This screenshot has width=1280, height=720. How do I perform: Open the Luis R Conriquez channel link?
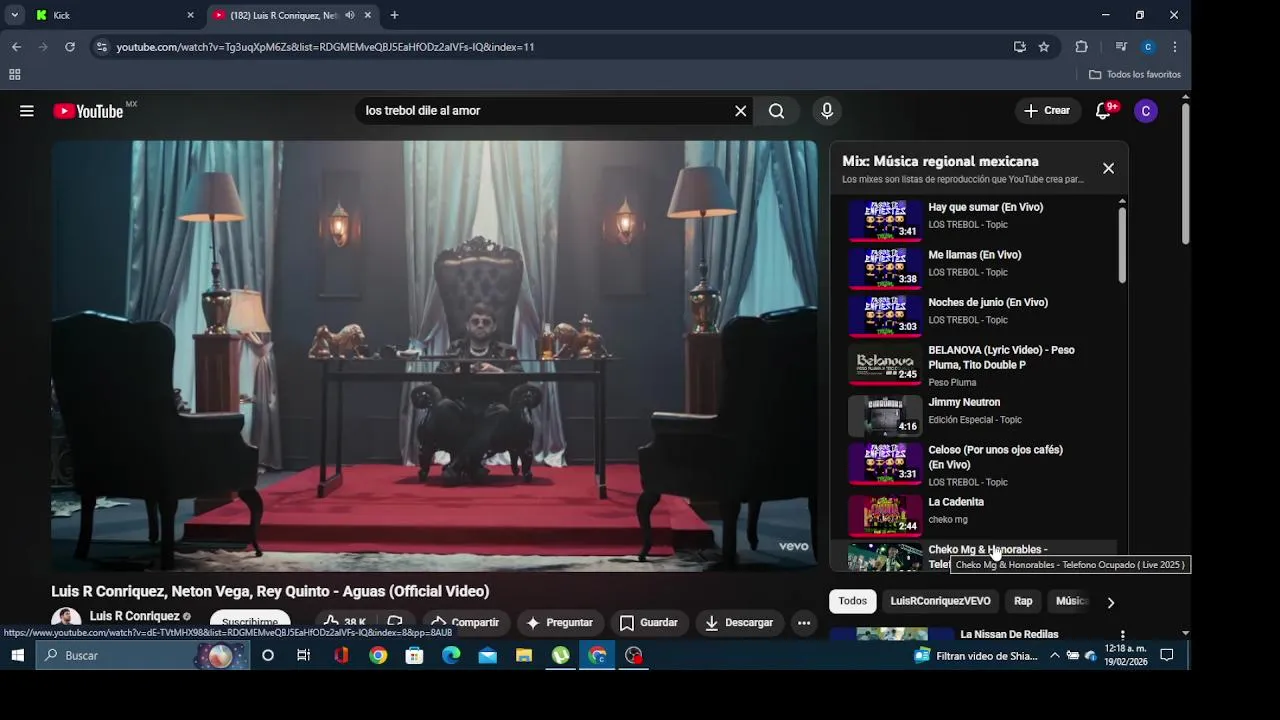coord(134,616)
